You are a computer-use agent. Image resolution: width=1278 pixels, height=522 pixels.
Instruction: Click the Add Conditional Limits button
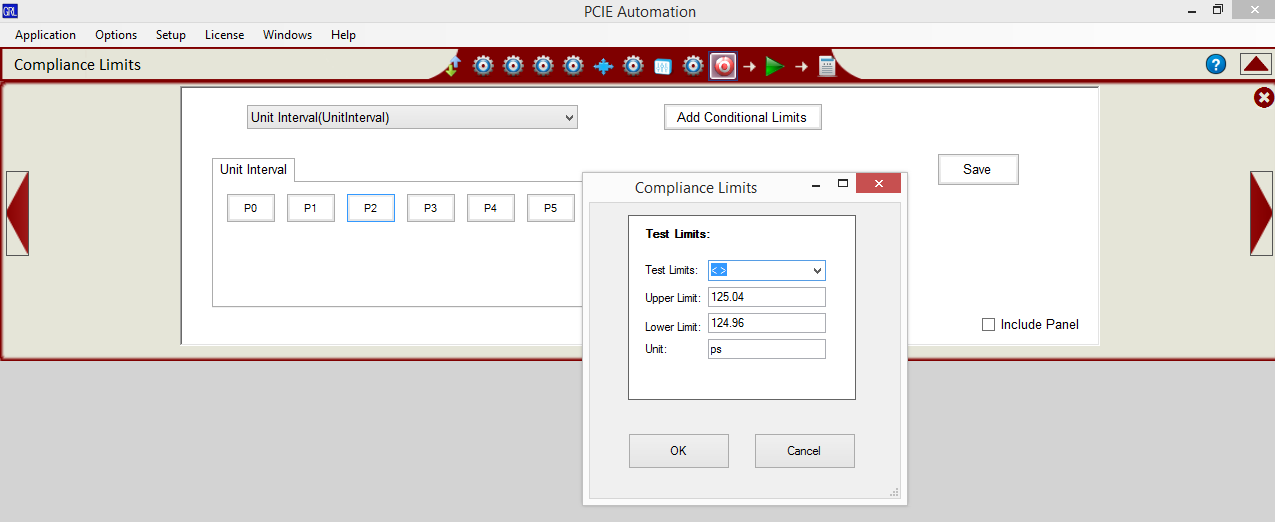point(741,117)
